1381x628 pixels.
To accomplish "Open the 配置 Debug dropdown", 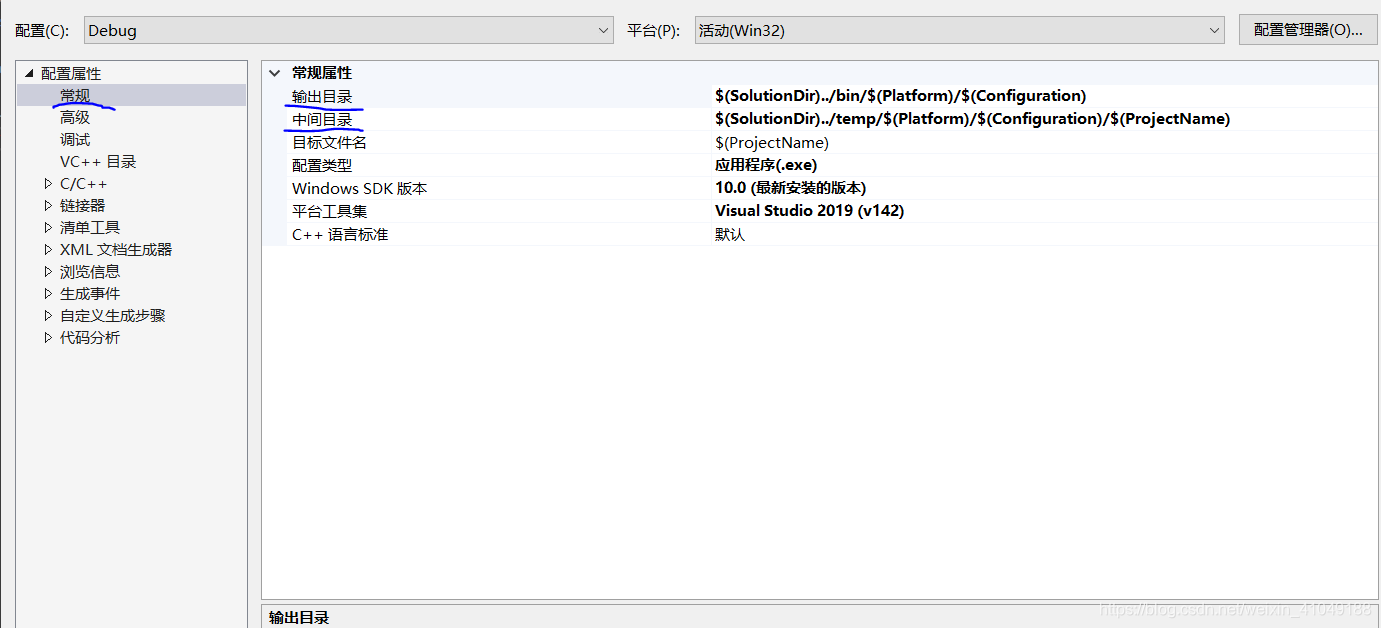I will [348, 30].
